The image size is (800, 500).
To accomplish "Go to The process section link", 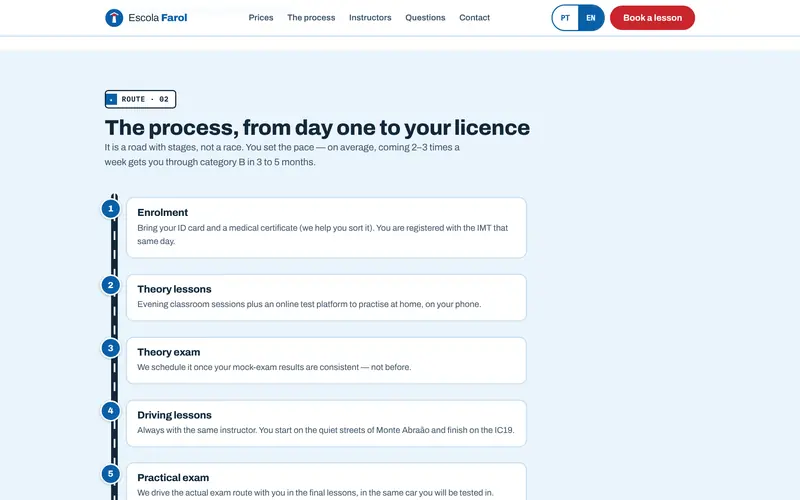I will (311, 17).
